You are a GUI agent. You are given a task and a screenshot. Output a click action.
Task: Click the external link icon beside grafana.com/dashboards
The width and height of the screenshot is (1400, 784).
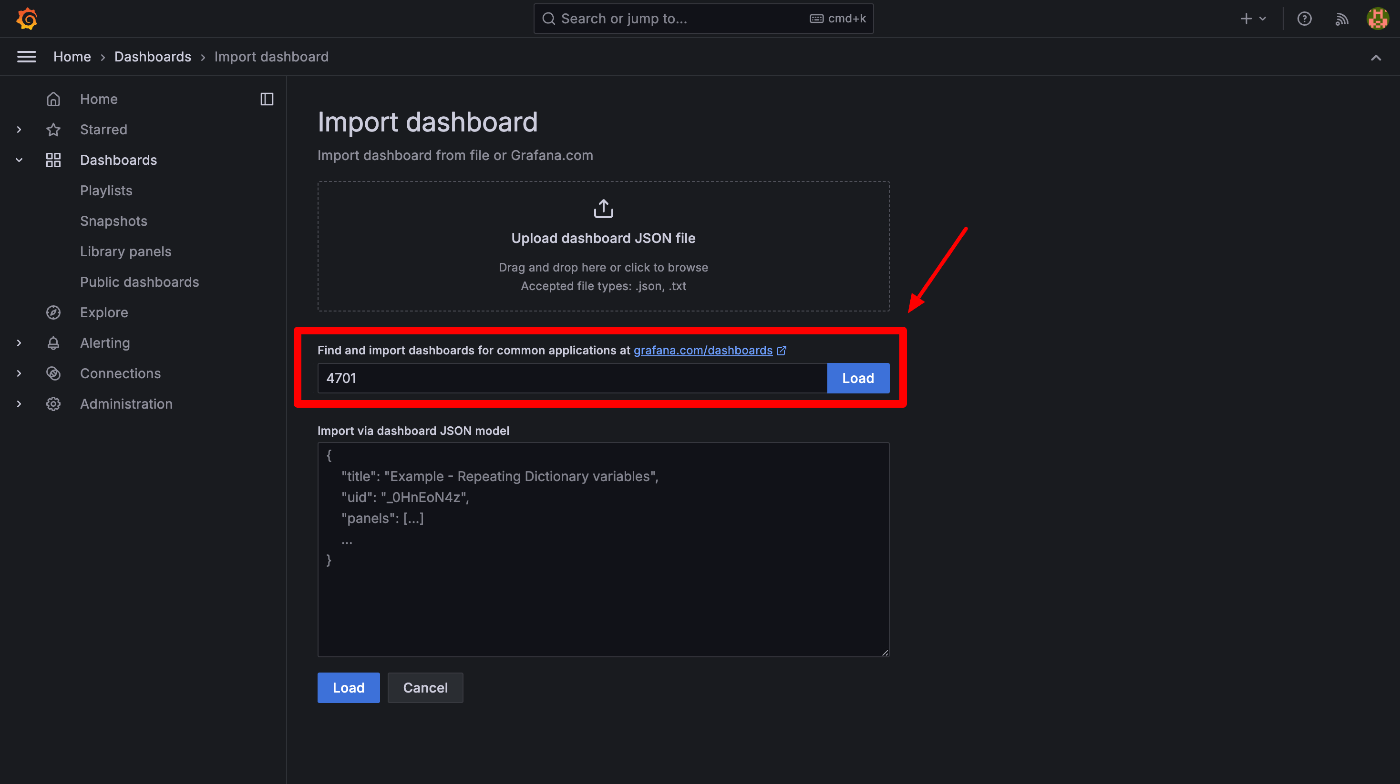tap(782, 351)
